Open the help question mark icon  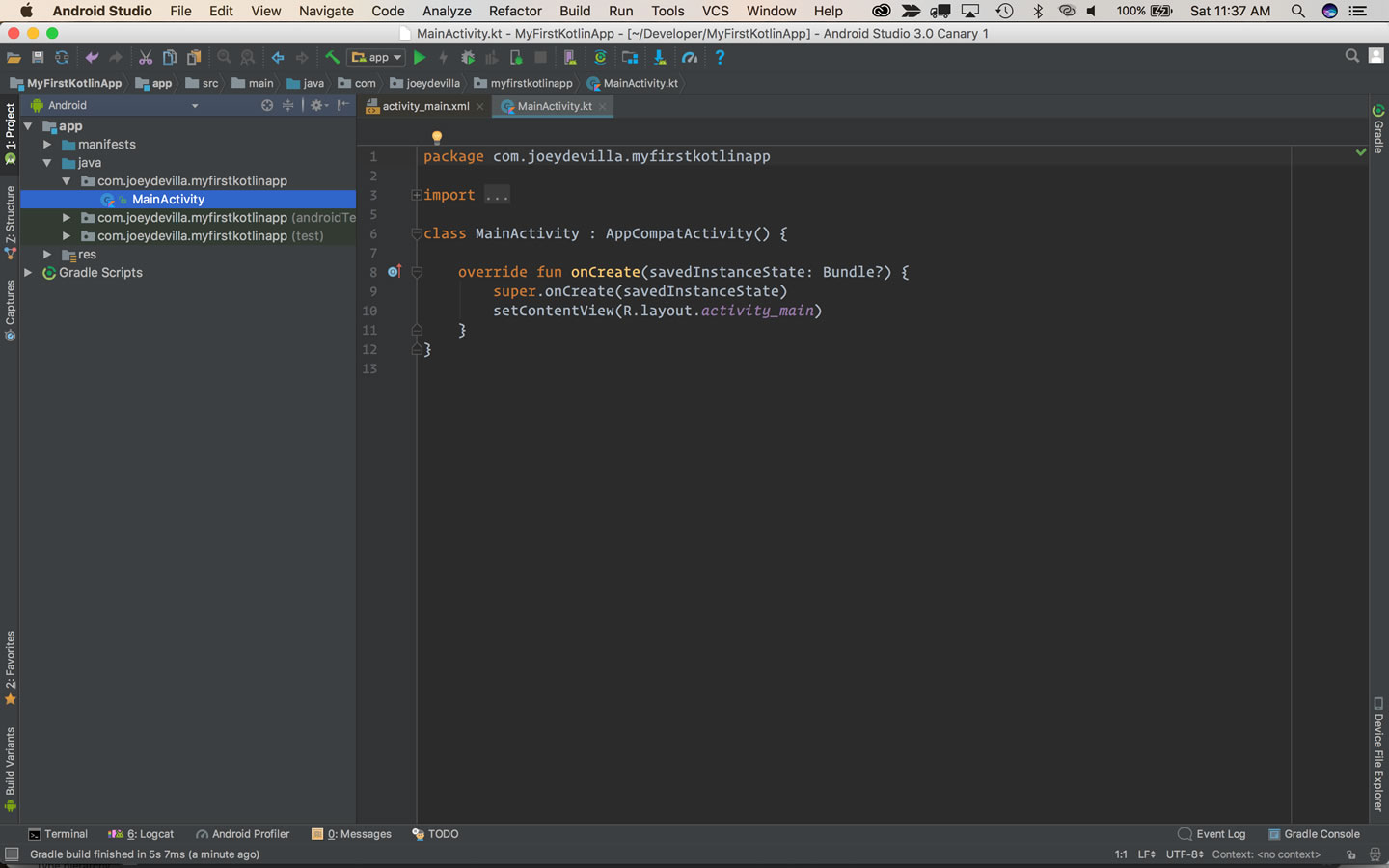tap(720, 58)
